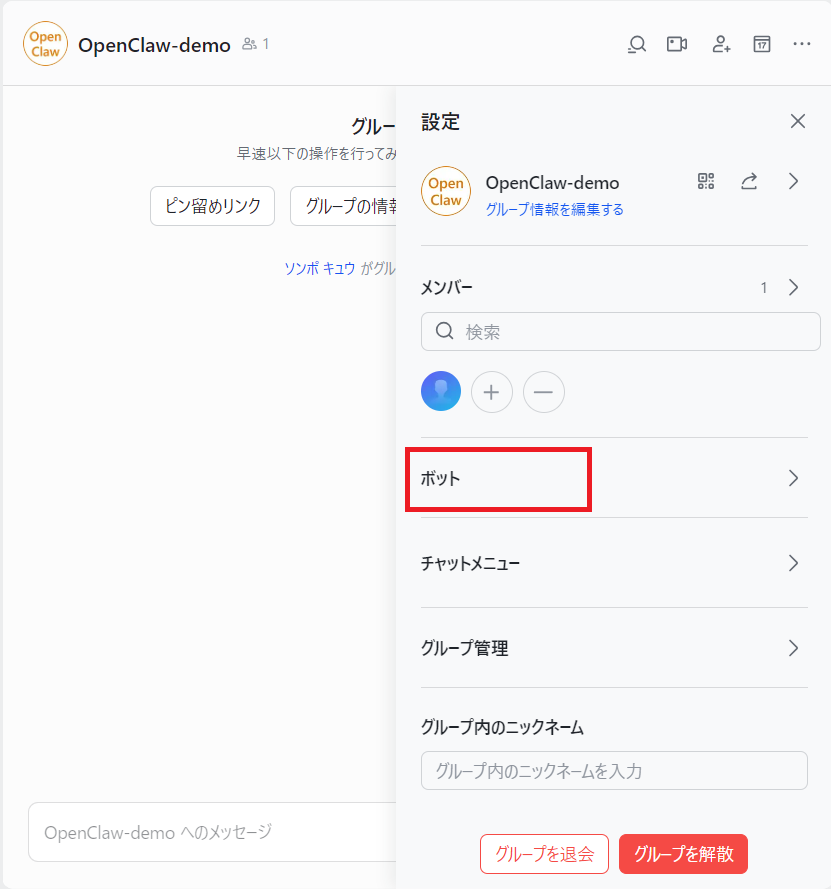The image size is (831, 889).
Task: Remove a member with the minus circle
Action: pyautogui.click(x=544, y=392)
